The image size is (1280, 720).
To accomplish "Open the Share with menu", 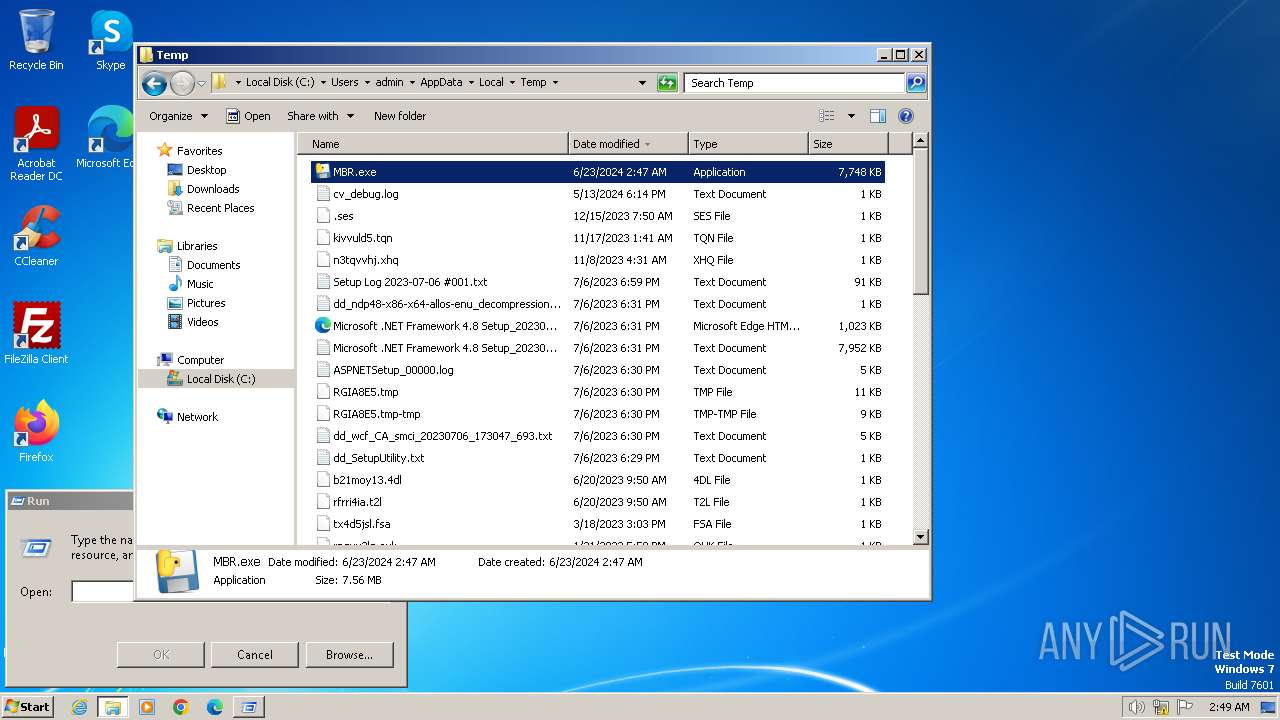I will (320, 116).
